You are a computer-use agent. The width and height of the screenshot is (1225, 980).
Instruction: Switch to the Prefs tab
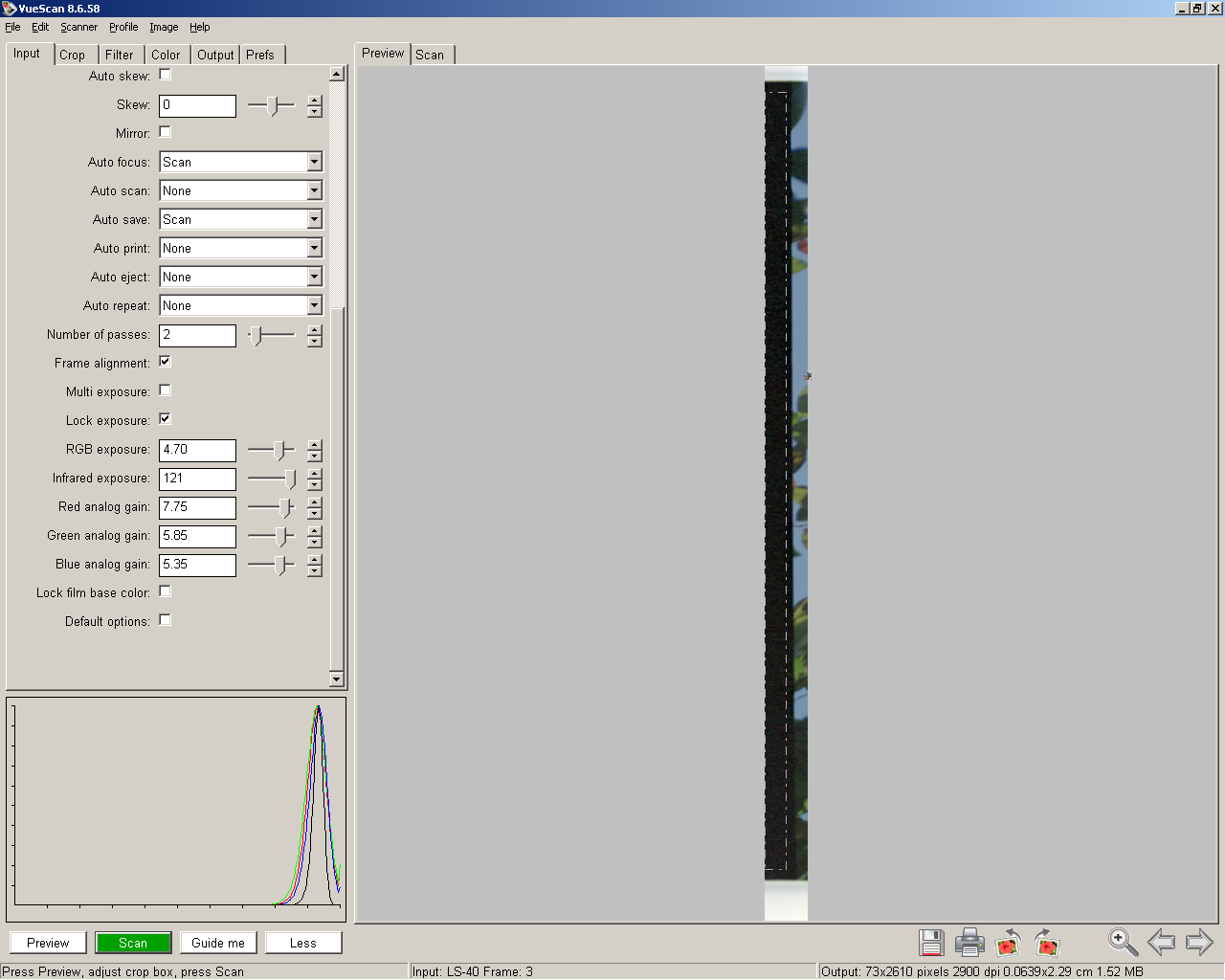click(x=260, y=56)
